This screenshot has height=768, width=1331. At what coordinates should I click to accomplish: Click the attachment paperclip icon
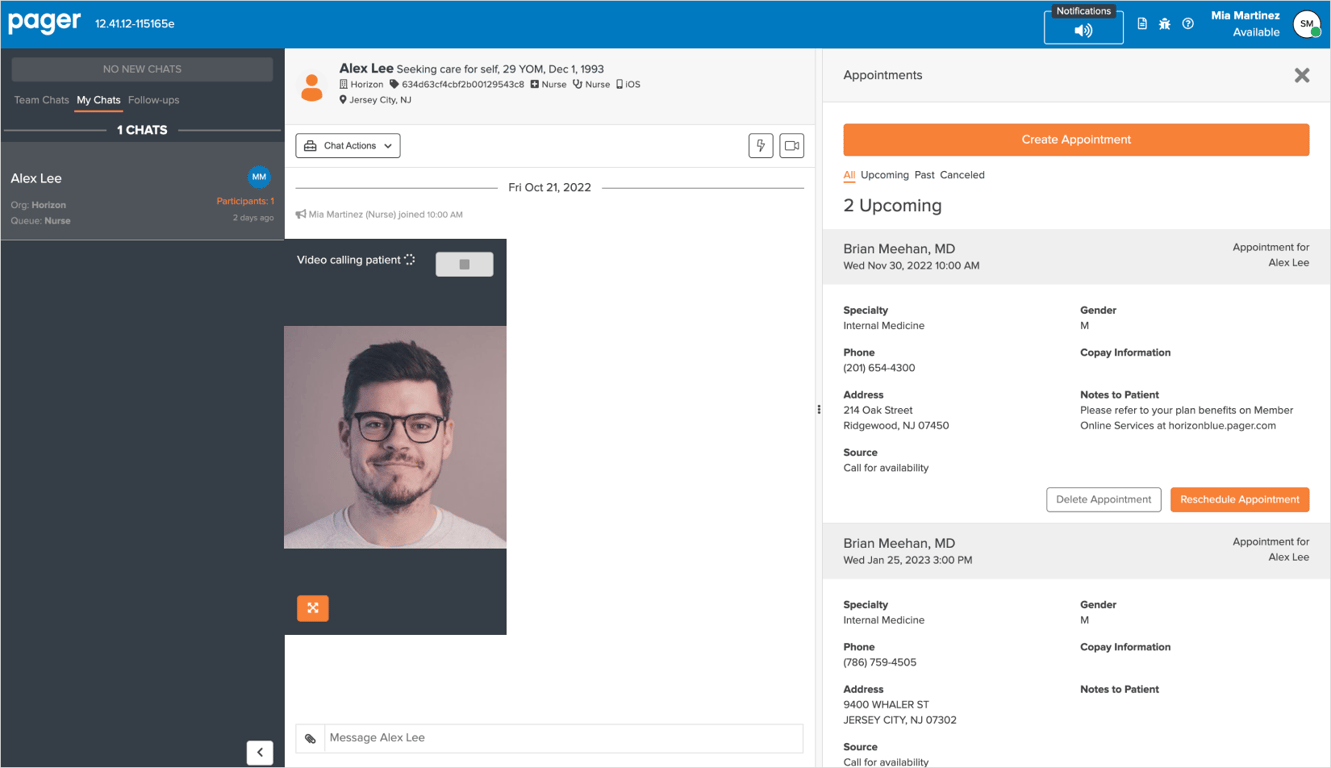(x=310, y=738)
